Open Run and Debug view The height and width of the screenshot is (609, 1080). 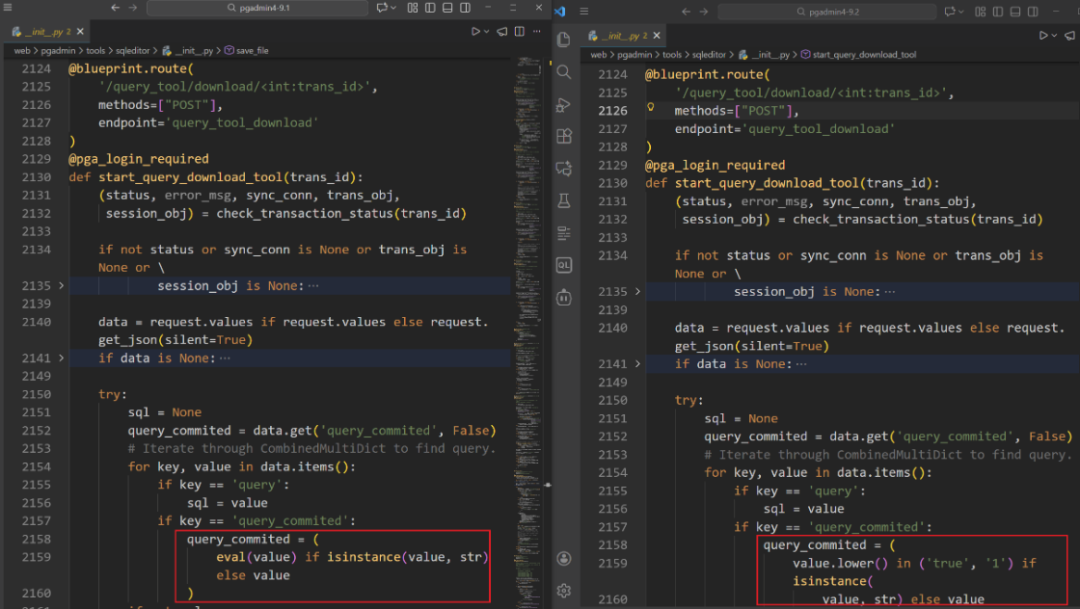click(x=564, y=104)
